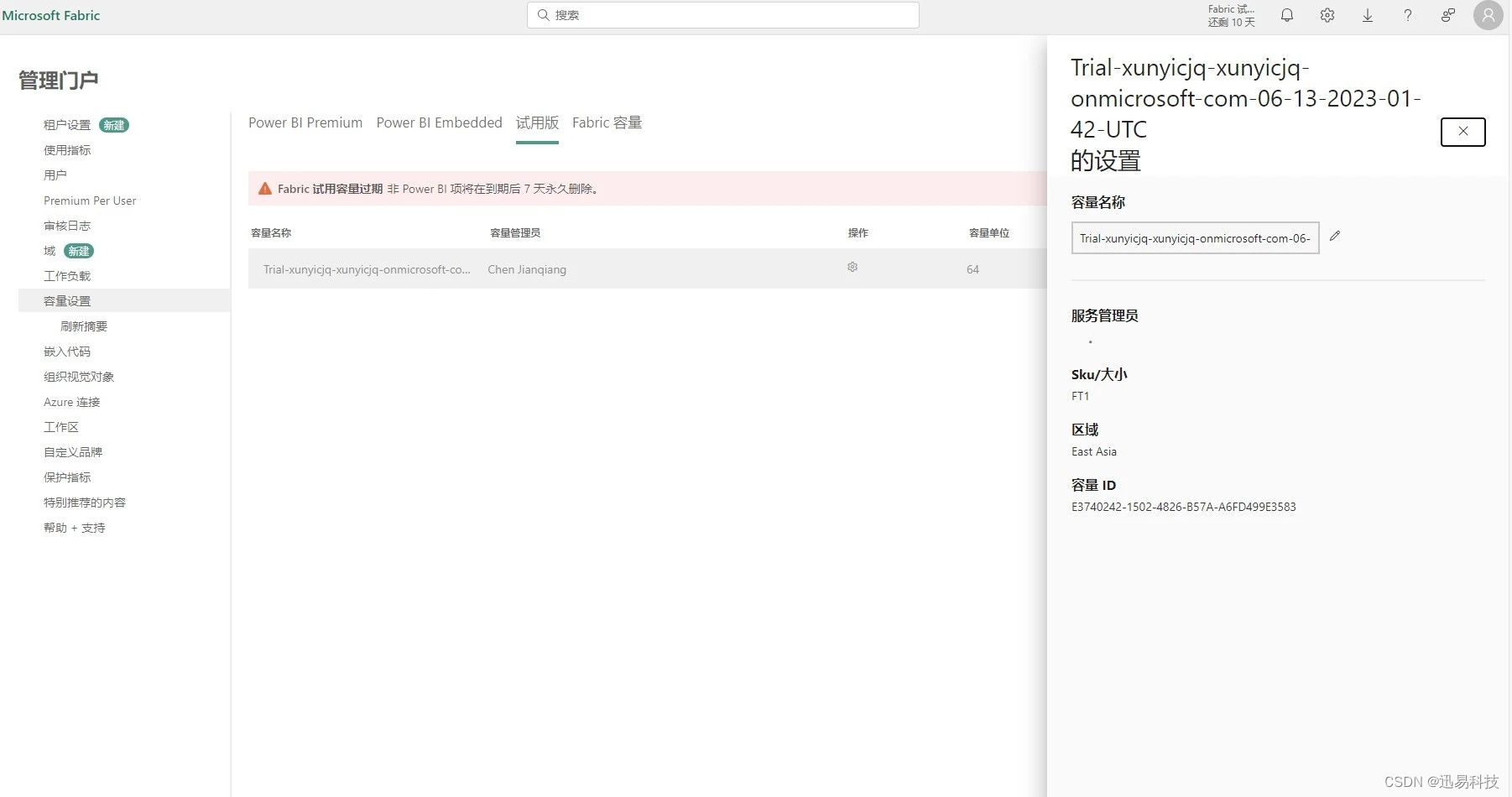Switch to Power BI Embedded tab
The image size is (1512, 797).
(x=439, y=122)
